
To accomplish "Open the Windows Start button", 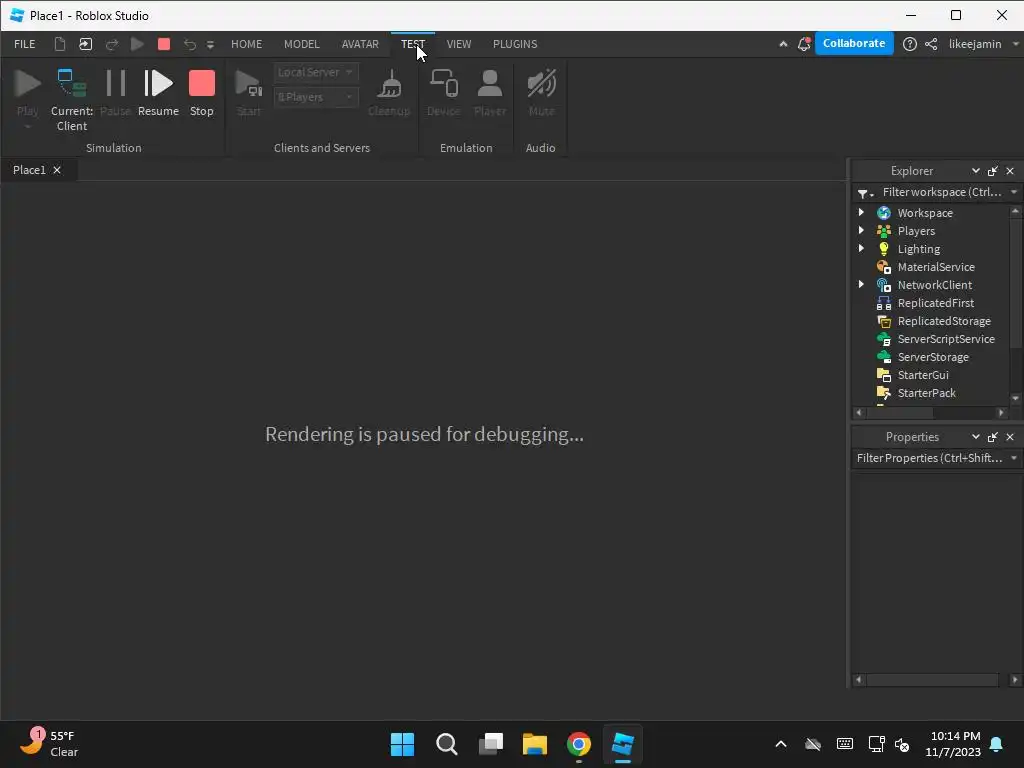I will [402, 744].
